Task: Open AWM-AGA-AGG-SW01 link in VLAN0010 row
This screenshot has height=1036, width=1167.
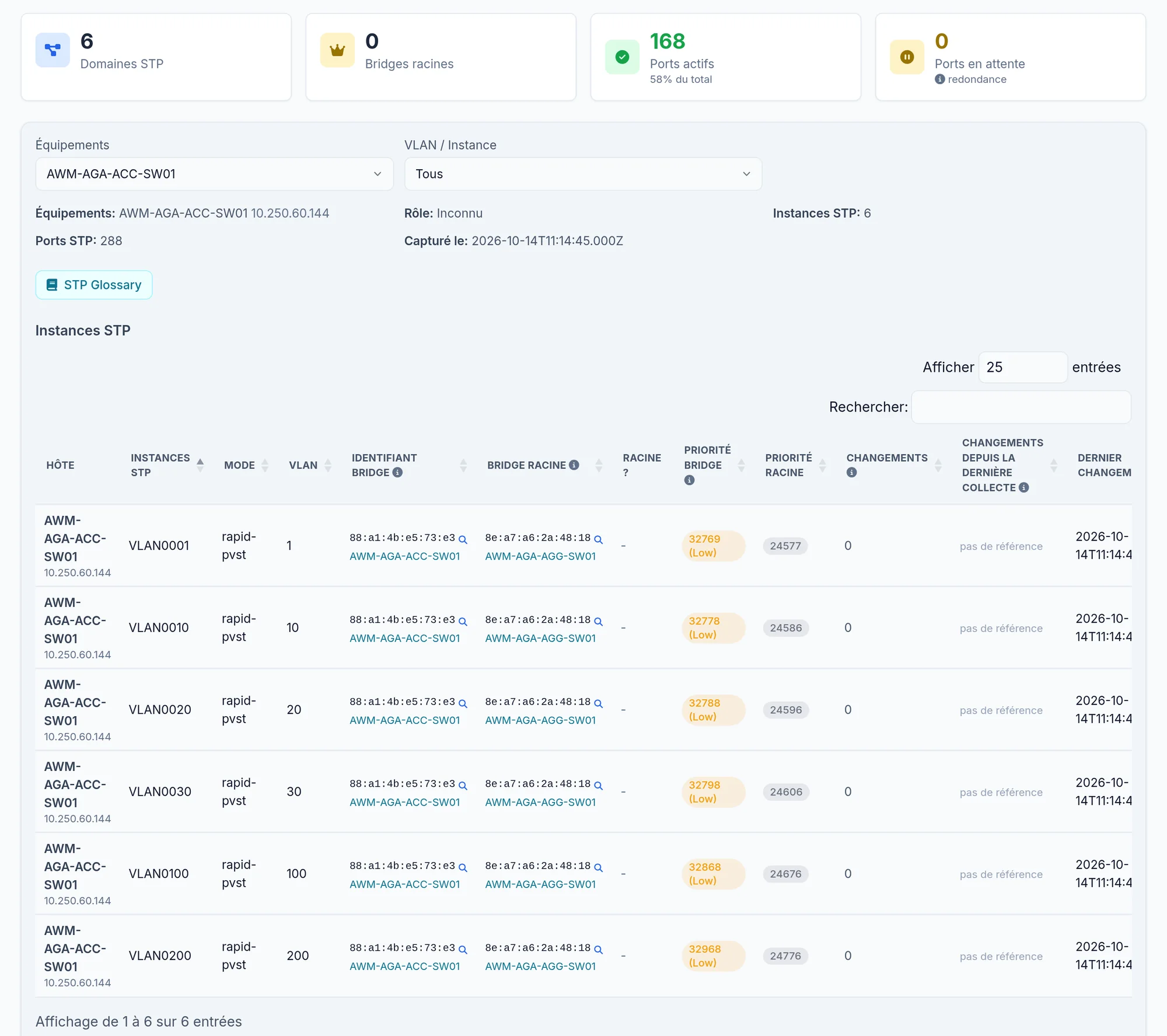Action: point(540,639)
